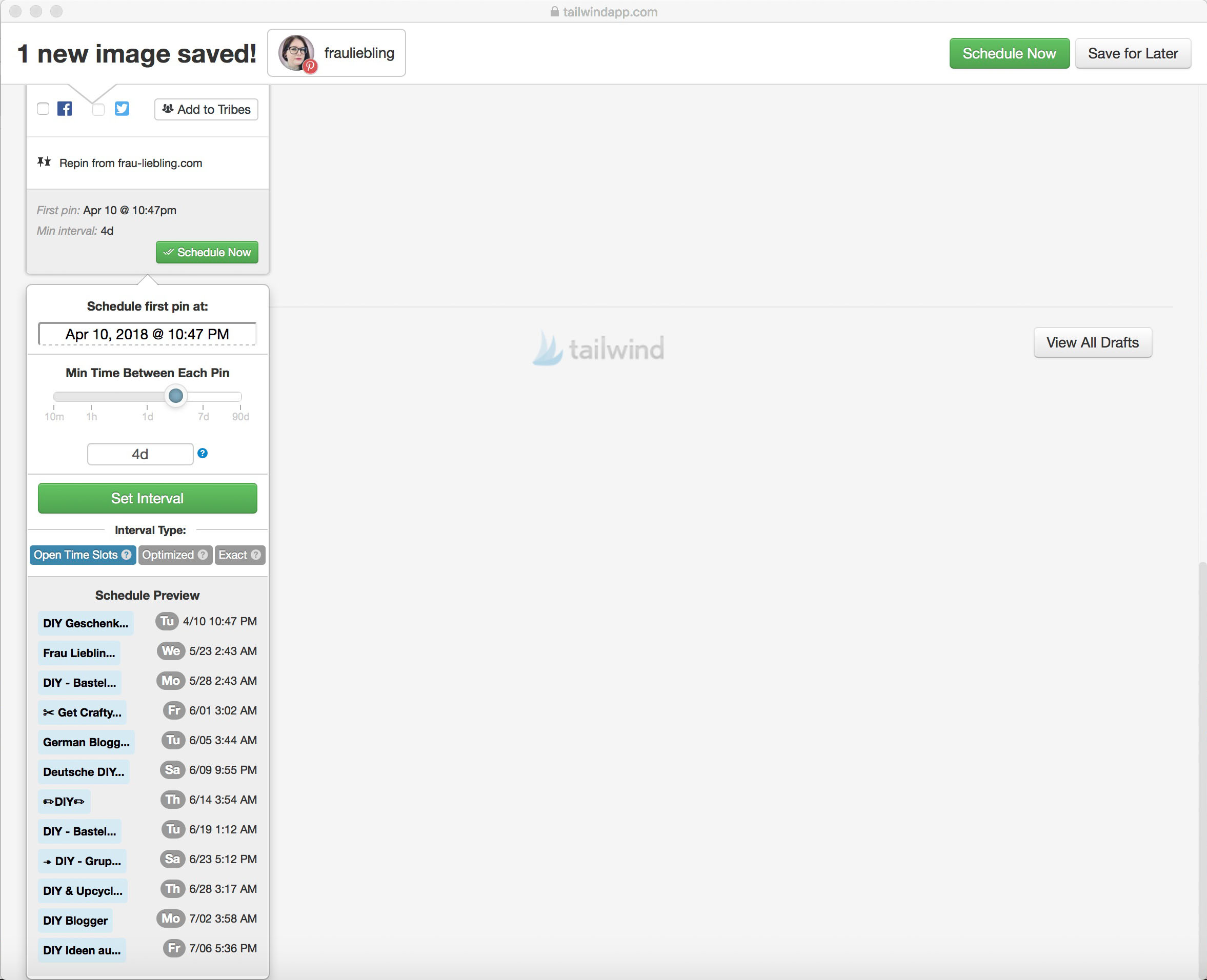
Task: Enable the Twitter sharing checkbox
Action: point(98,109)
